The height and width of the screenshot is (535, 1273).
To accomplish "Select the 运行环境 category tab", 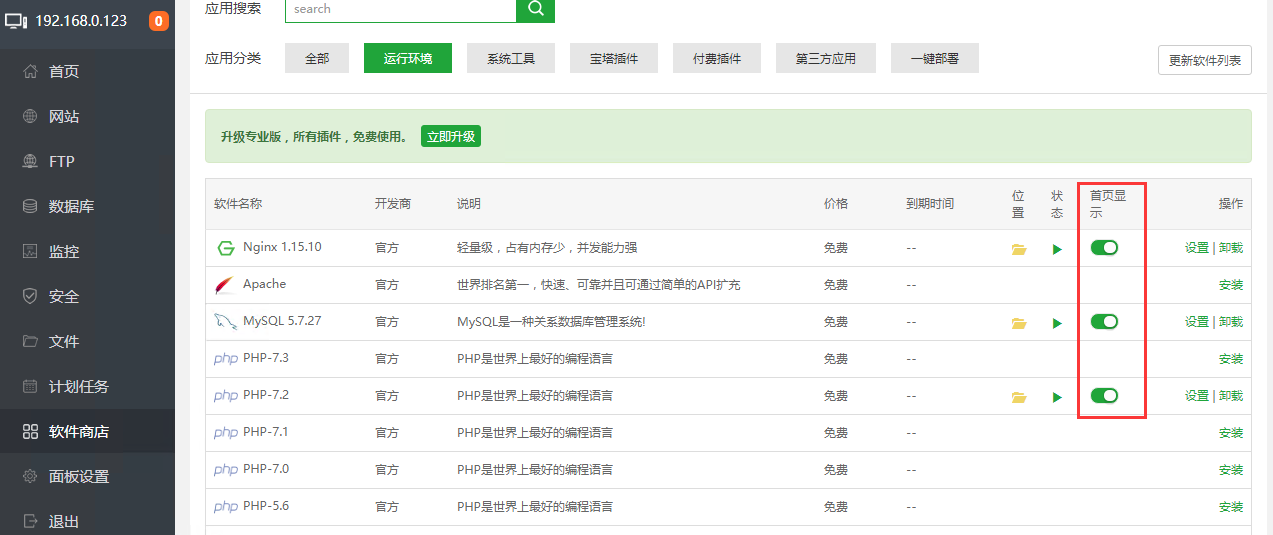I will pyautogui.click(x=407, y=58).
